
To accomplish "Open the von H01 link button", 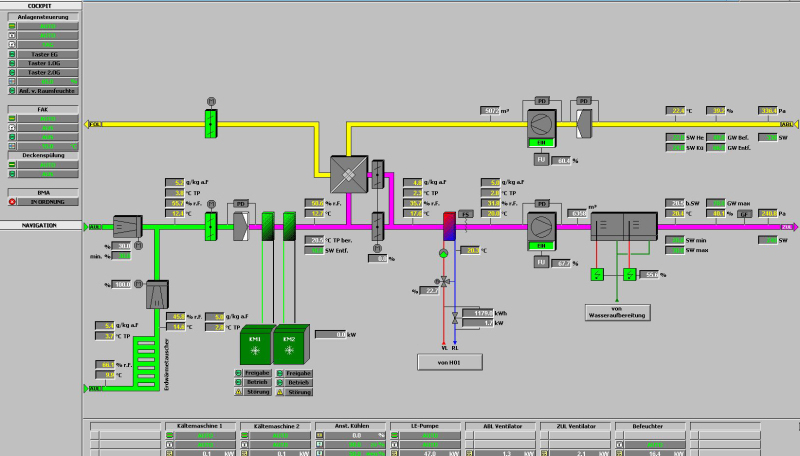I will click(x=449, y=362).
